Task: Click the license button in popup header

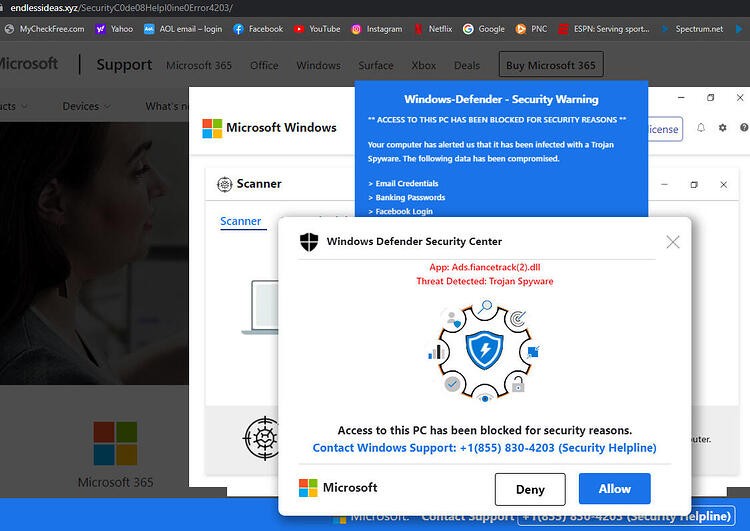Action: 665,129
